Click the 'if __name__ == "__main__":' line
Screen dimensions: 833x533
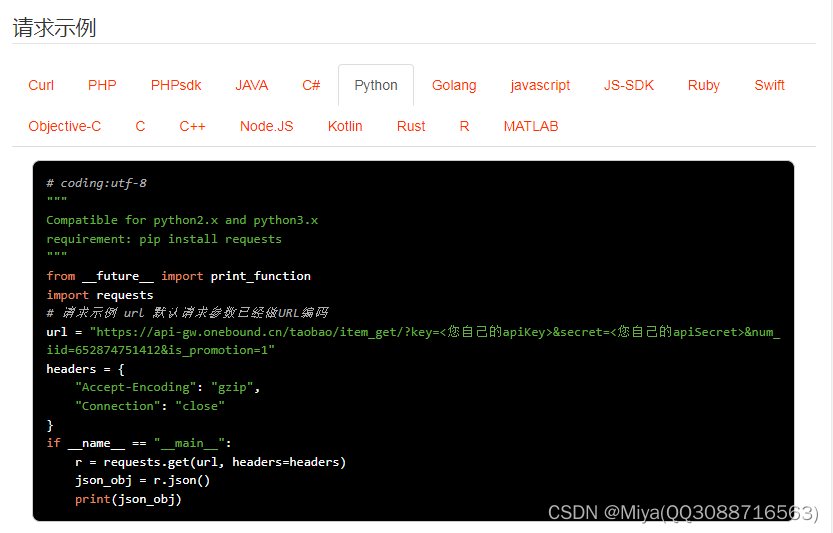[139, 443]
